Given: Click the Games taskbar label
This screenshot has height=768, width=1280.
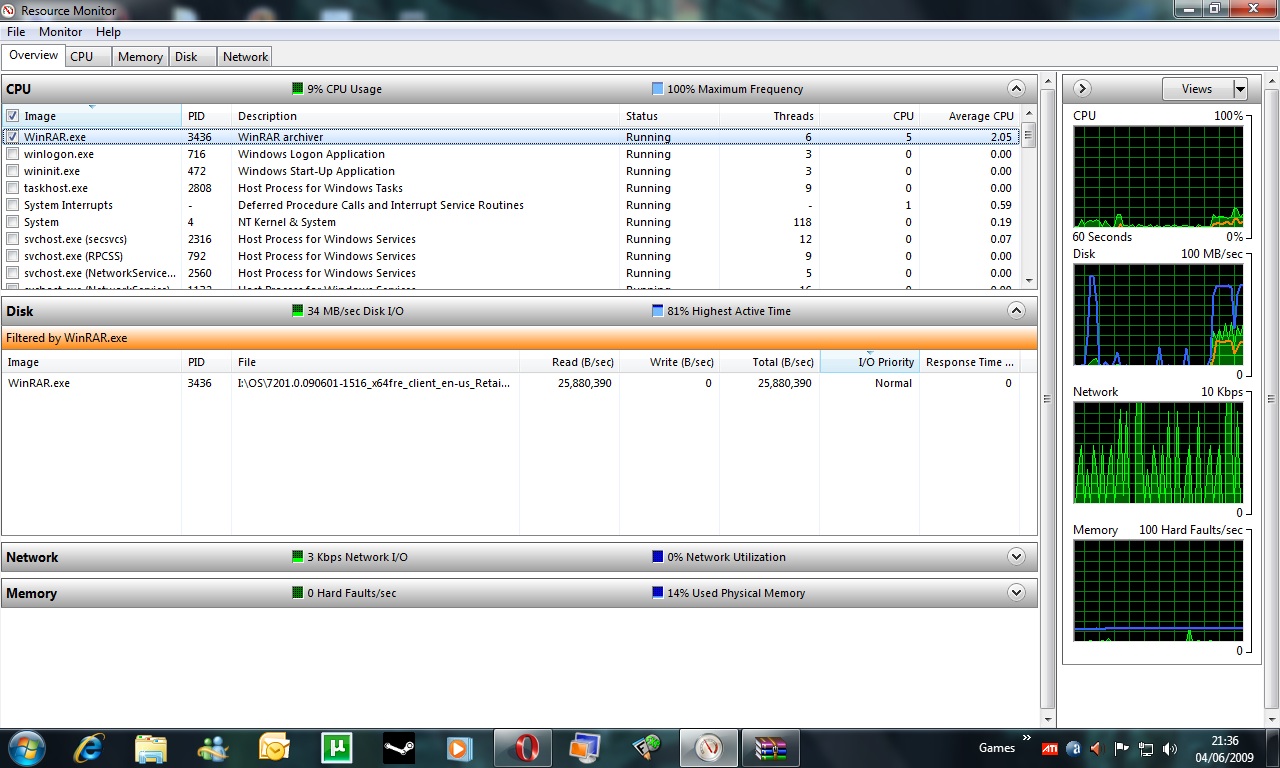Looking at the screenshot, I should pyautogui.click(x=996, y=747).
